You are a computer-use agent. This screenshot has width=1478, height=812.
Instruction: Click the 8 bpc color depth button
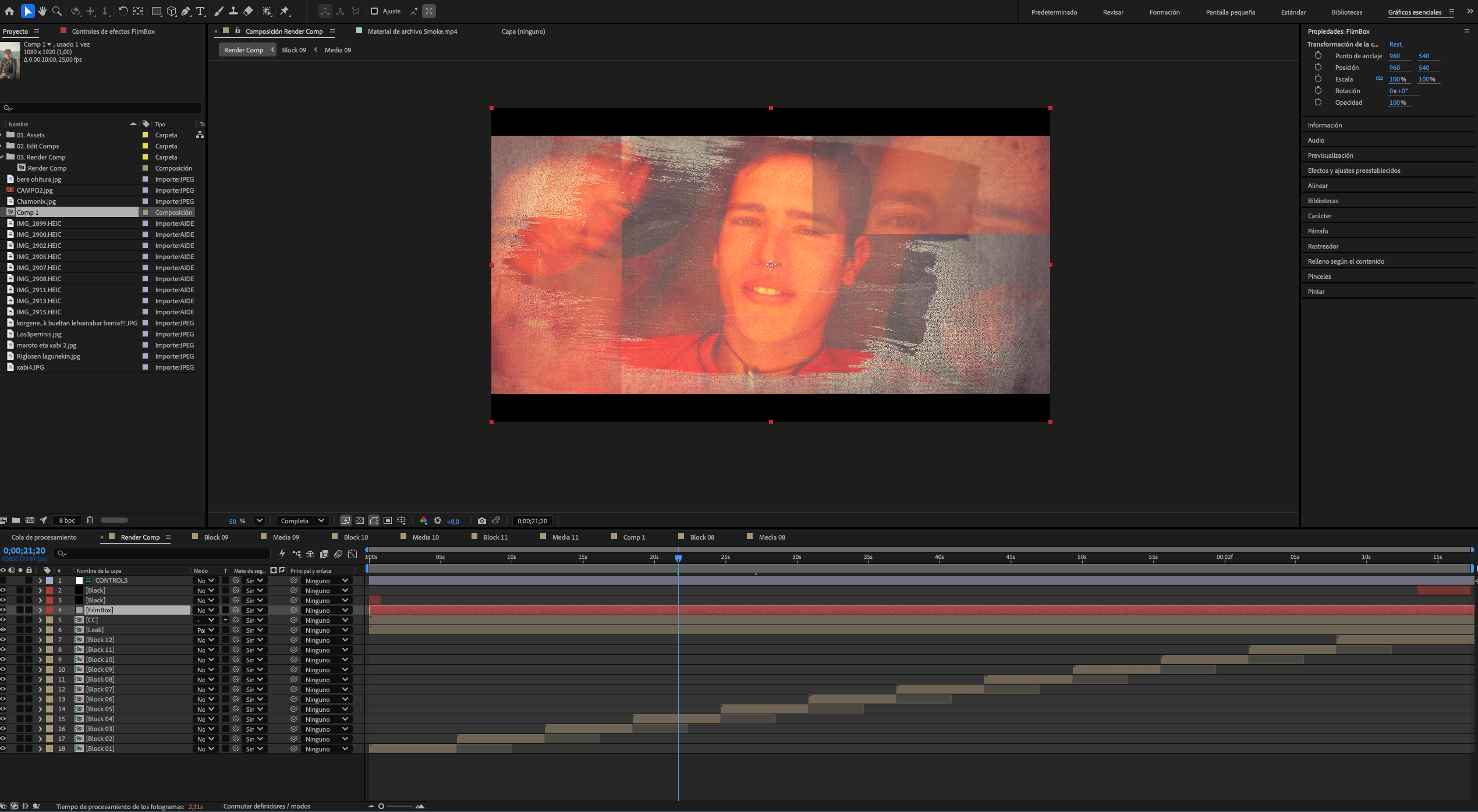click(67, 520)
